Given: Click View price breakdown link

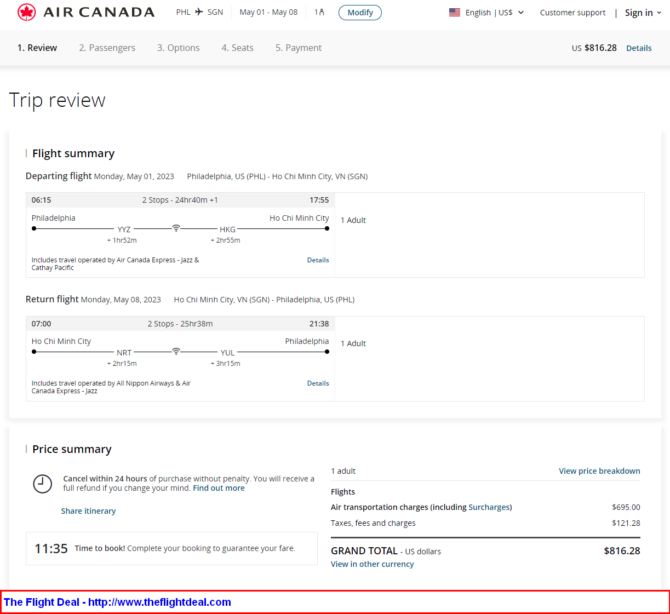Looking at the screenshot, I should tap(599, 471).
